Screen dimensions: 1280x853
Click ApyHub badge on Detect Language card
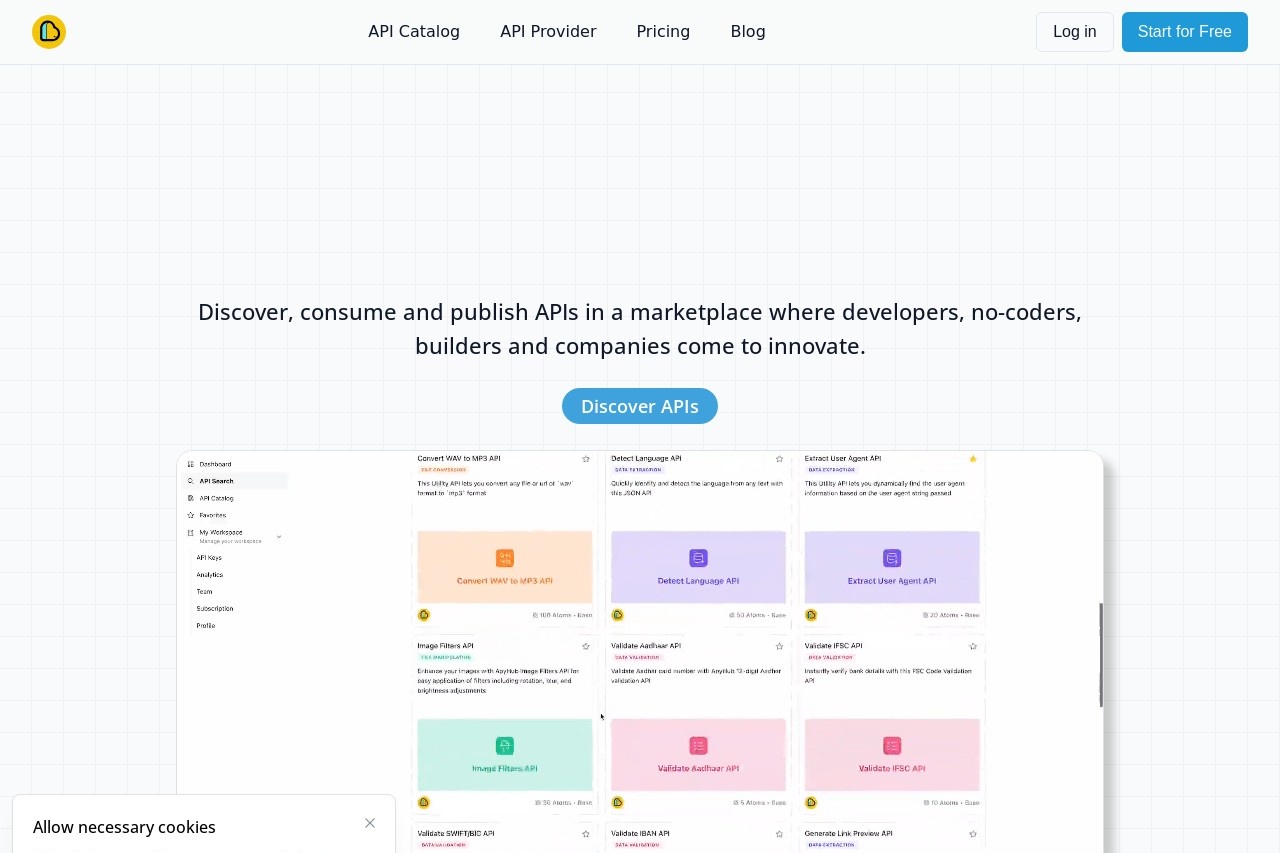click(617, 615)
